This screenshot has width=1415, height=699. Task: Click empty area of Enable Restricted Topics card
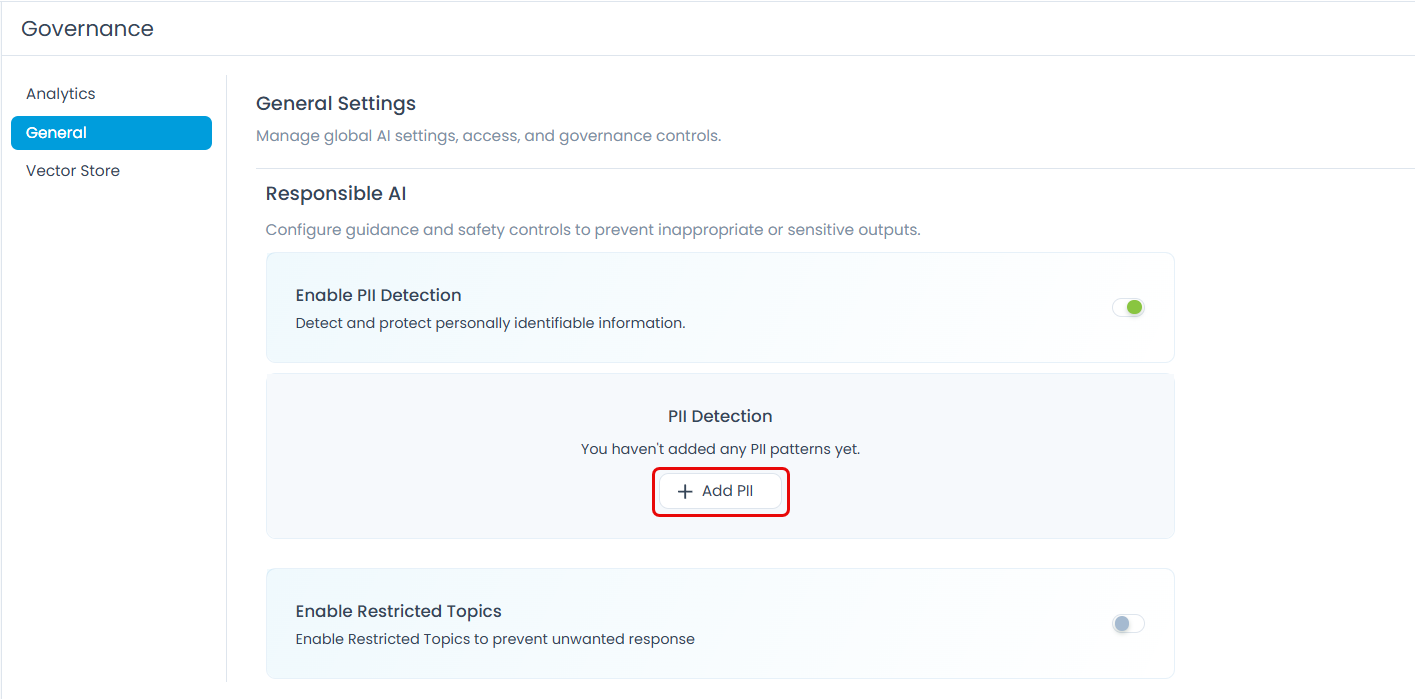pos(880,623)
